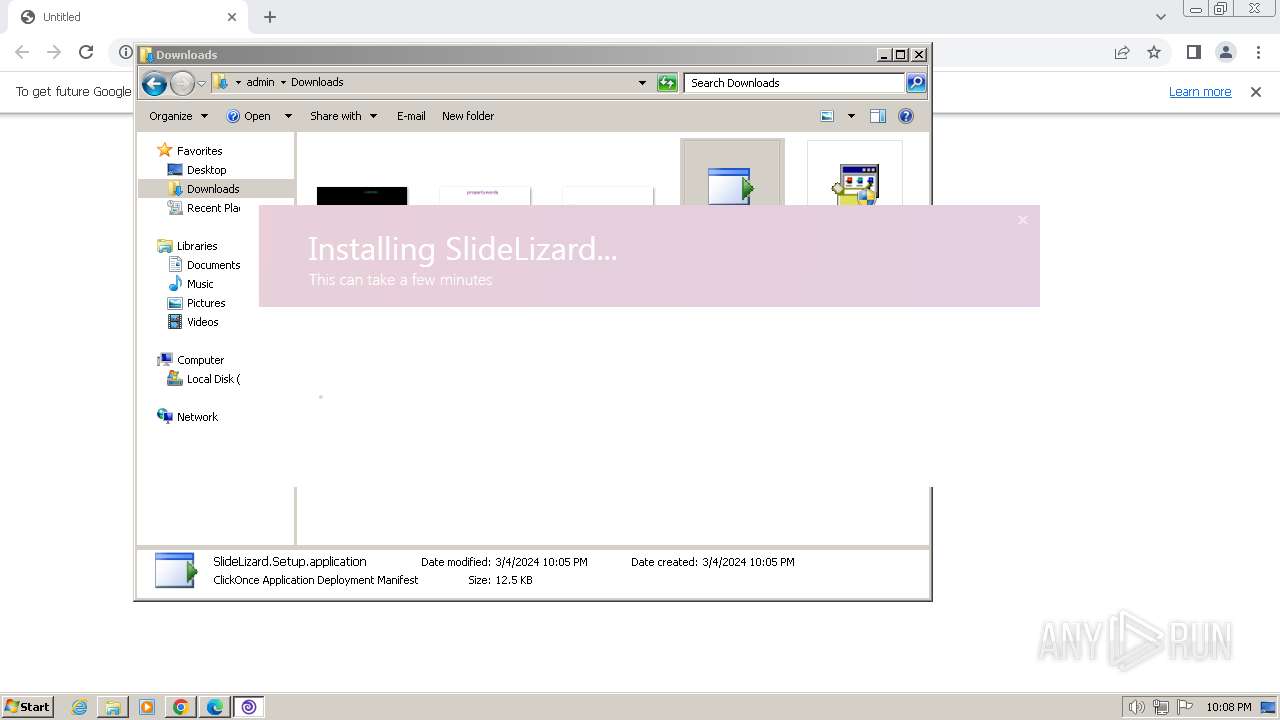Select Network in the navigation pane
1280x720 pixels.
click(187, 417)
